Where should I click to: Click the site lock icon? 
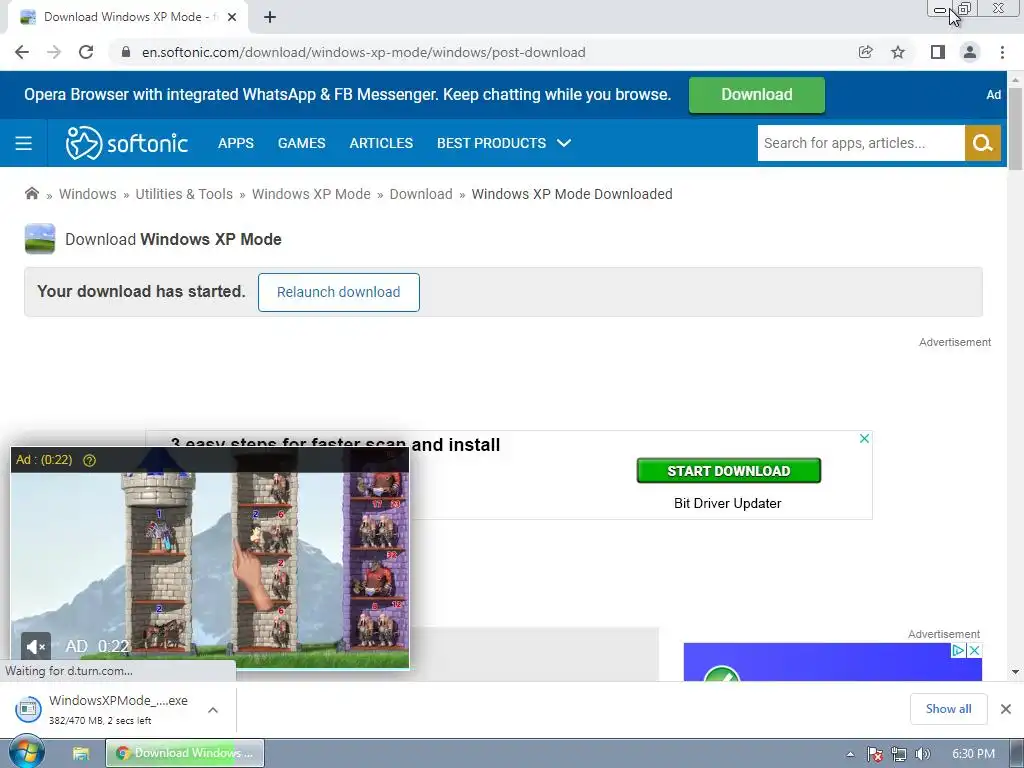(x=126, y=52)
